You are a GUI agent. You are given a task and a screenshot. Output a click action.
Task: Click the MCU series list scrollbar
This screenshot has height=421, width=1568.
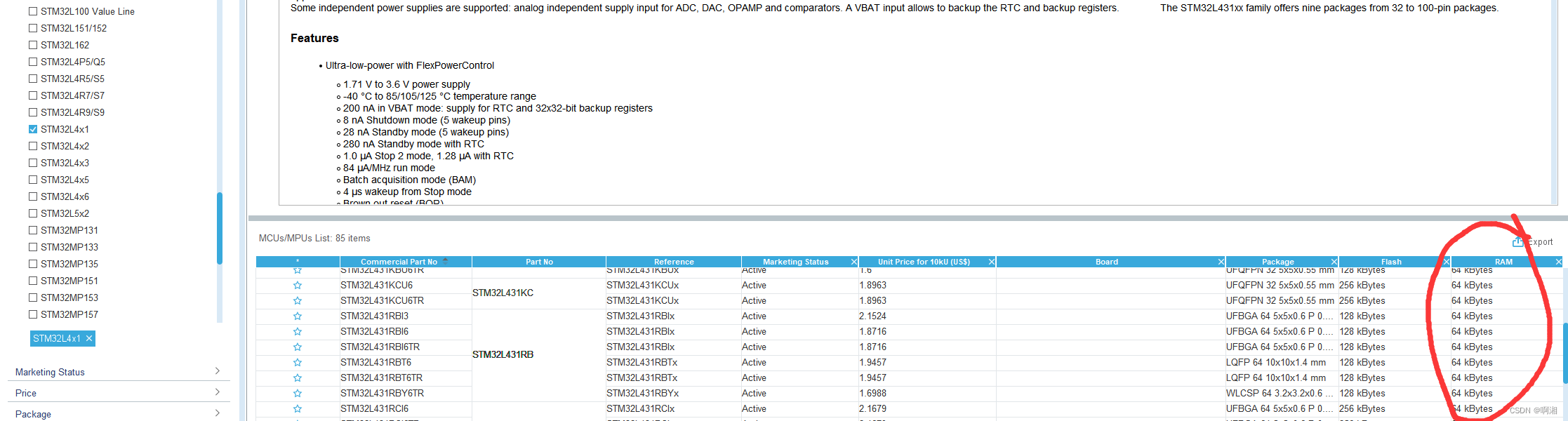[x=220, y=228]
